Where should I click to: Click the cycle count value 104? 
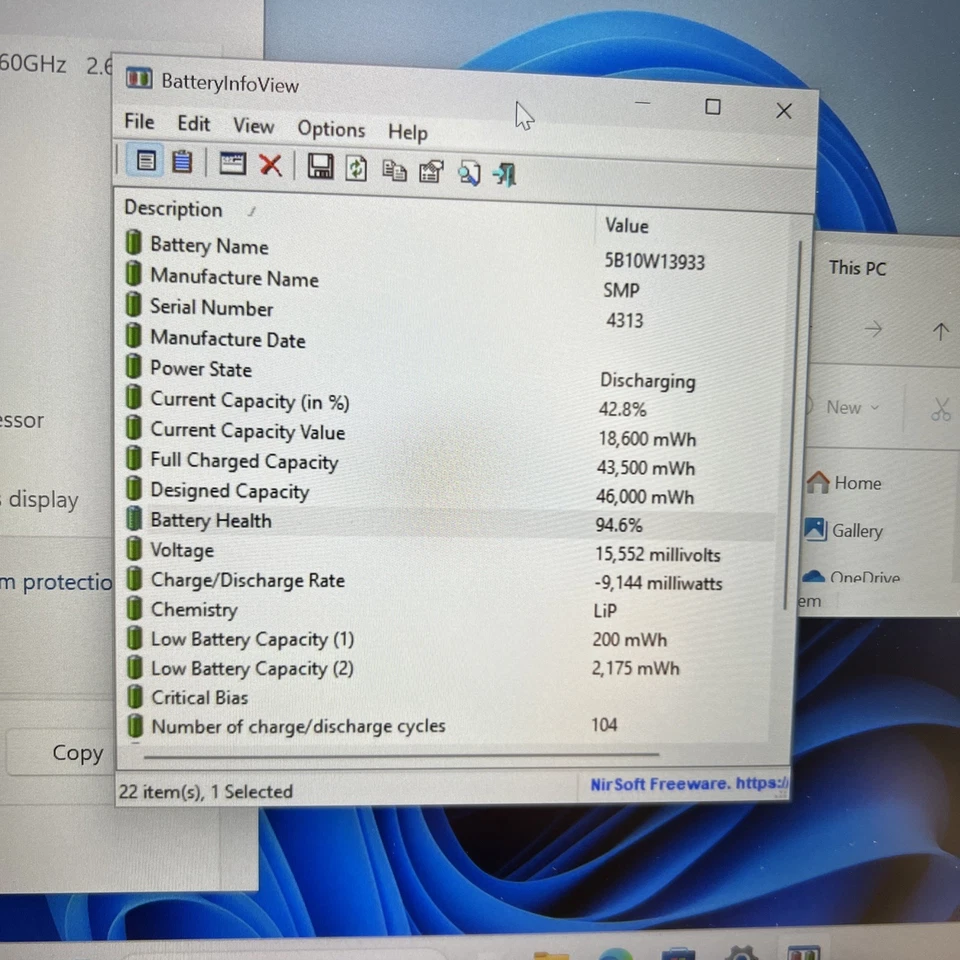tap(604, 725)
